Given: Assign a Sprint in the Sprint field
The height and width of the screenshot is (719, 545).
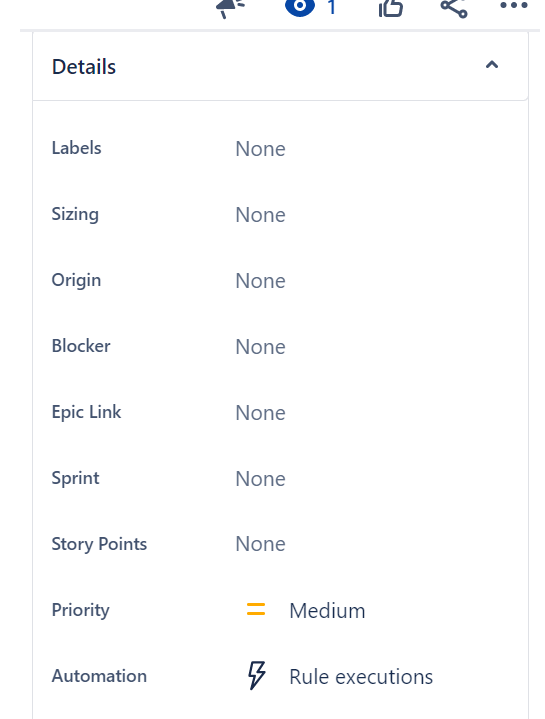Looking at the screenshot, I should click(x=260, y=479).
